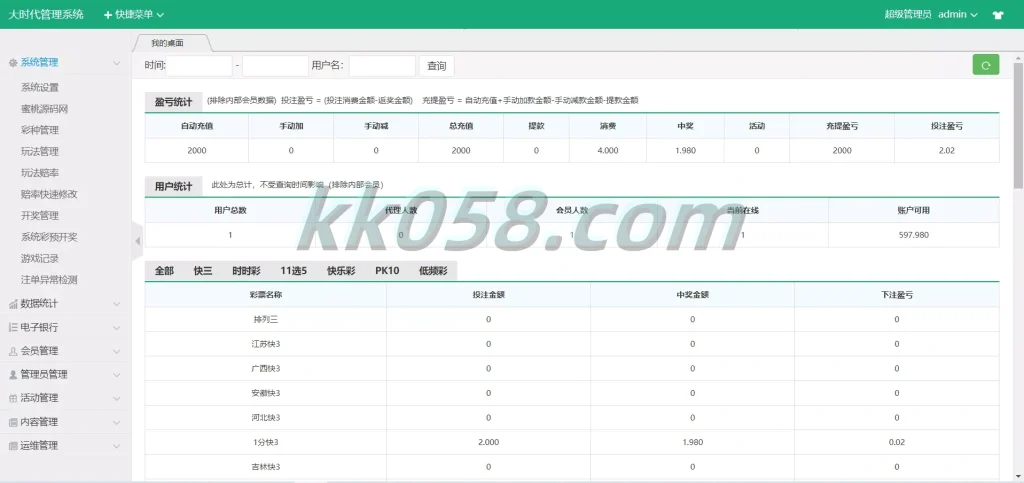Click the 吉林快3 lottery name cell
Image resolution: width=1024 pixels, height=483 pixels.
click(x=266, y=467)
